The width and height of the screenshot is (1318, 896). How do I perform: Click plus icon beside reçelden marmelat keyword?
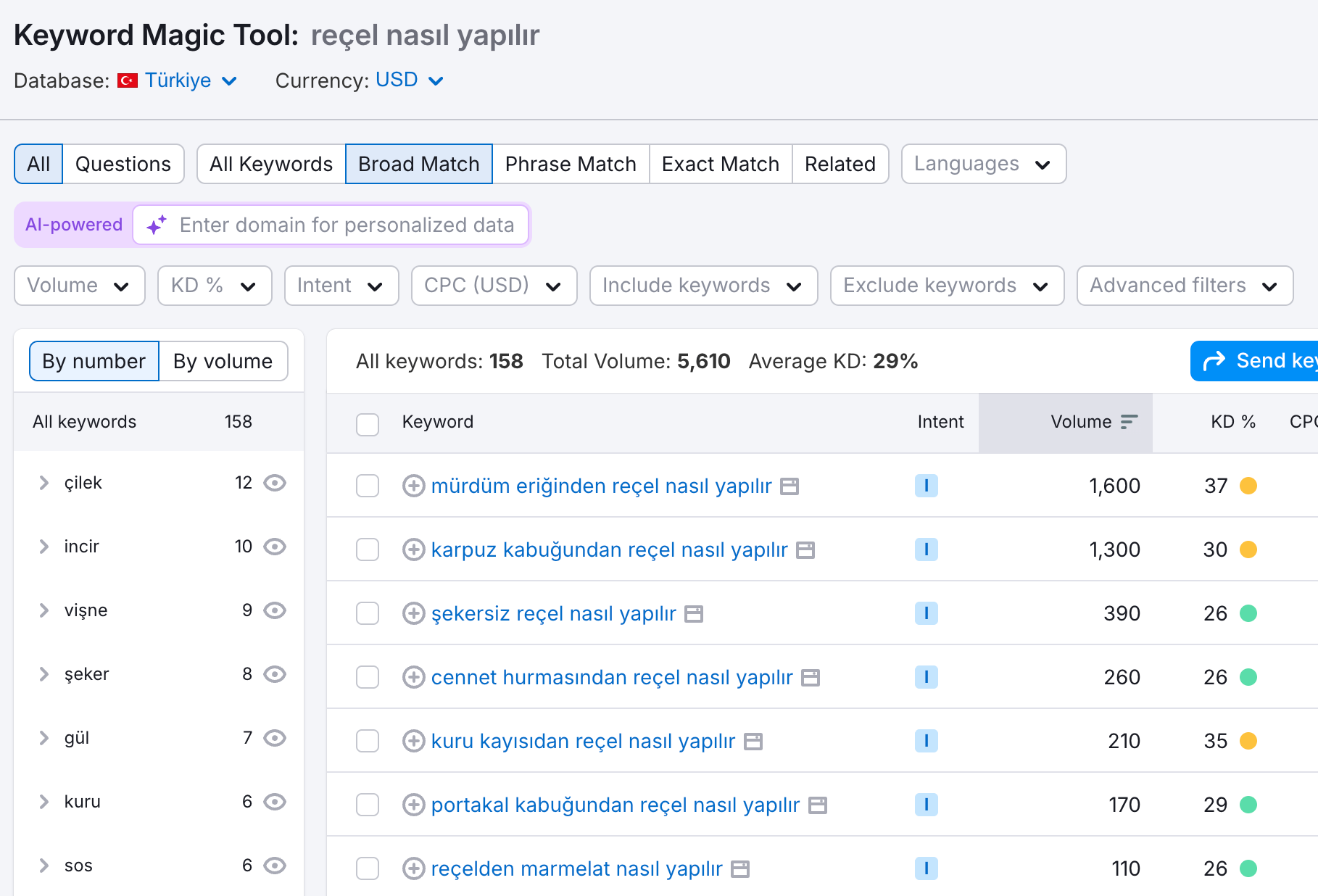point(413,868)
